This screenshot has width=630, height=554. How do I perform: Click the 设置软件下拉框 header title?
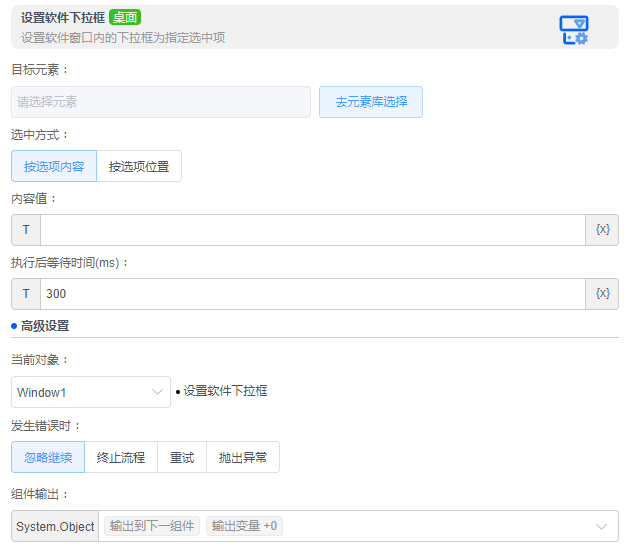[x=63, y=17]
